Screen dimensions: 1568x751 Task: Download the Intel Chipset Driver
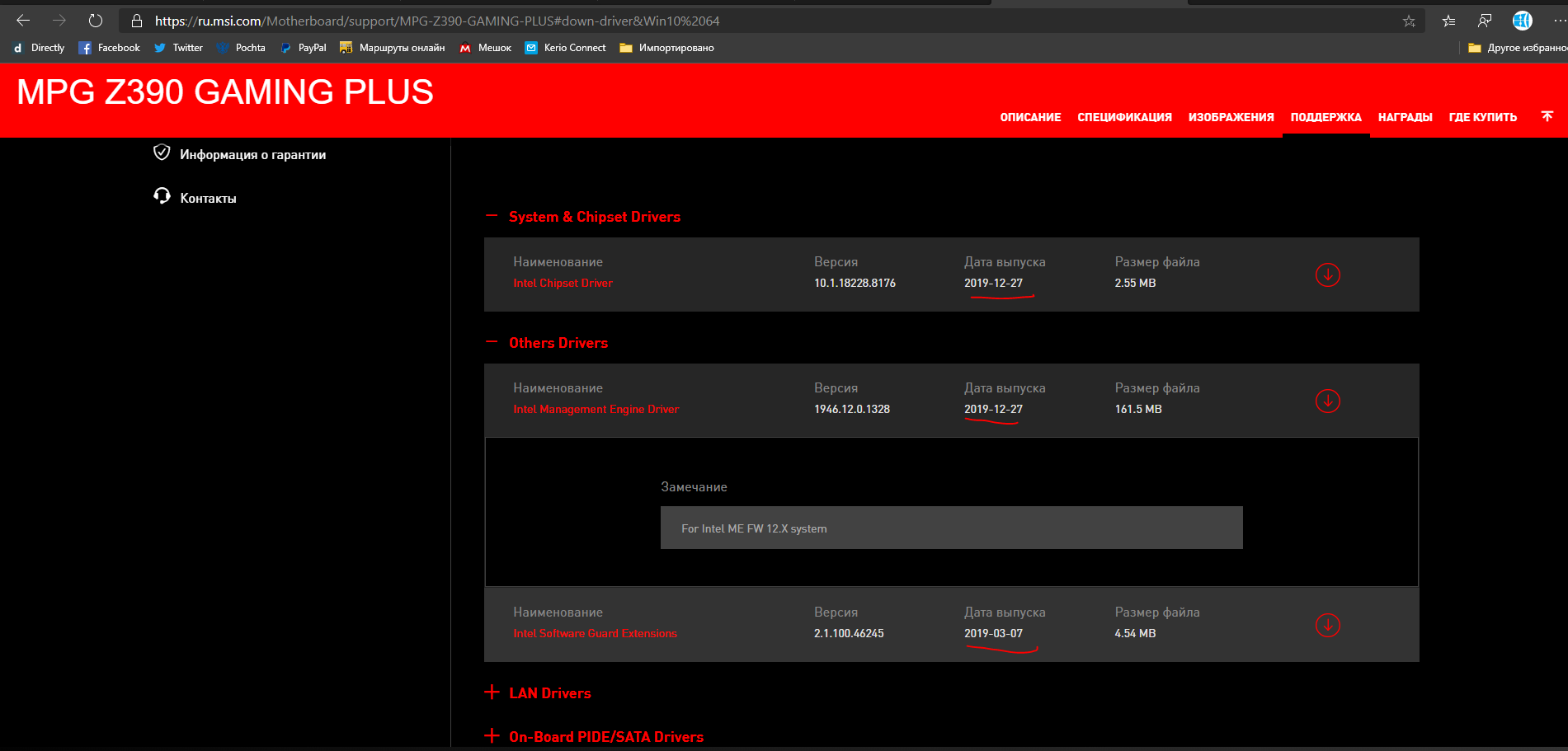coord(1328,275)
